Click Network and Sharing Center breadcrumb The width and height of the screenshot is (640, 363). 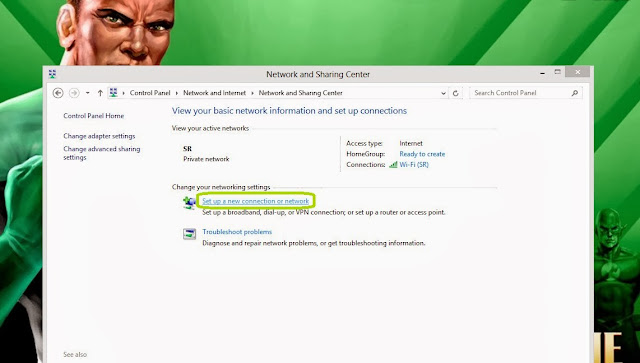(x=300, y=93)
